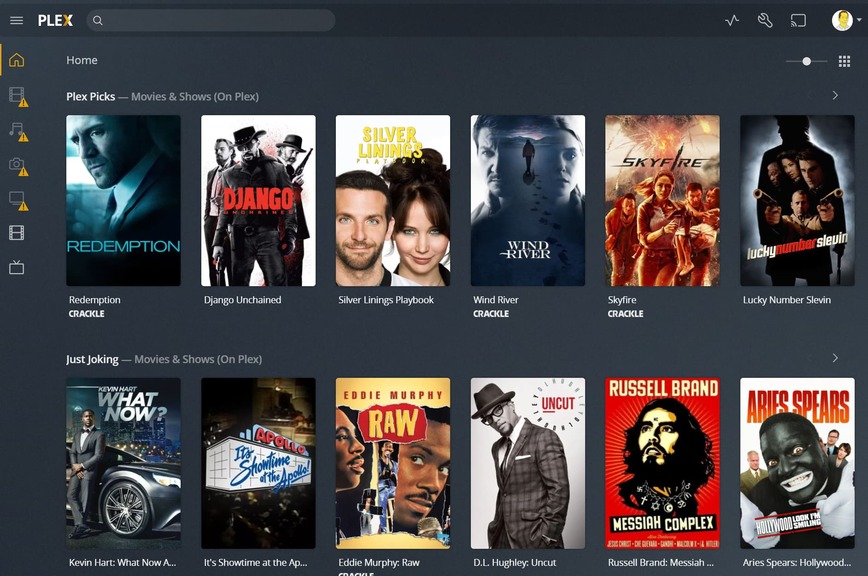Open the Django Unchained poster

click(259, 200)
